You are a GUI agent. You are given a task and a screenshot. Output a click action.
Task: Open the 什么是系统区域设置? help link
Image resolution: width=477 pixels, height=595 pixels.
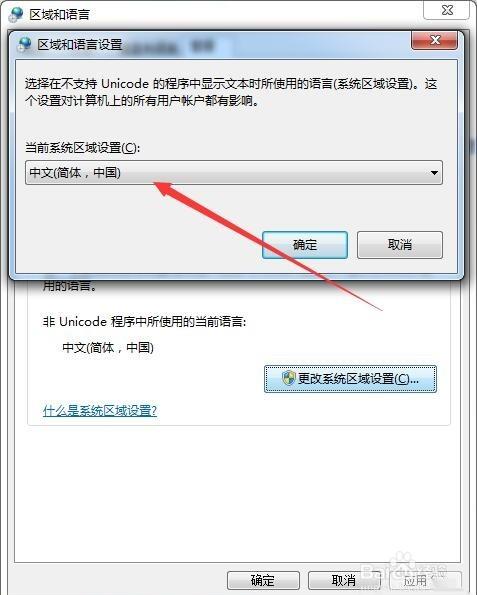[x=100, y=410]
